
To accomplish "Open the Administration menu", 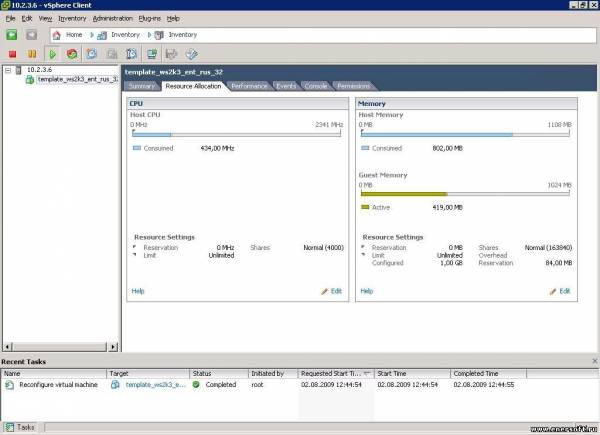I will pos(112,18).
